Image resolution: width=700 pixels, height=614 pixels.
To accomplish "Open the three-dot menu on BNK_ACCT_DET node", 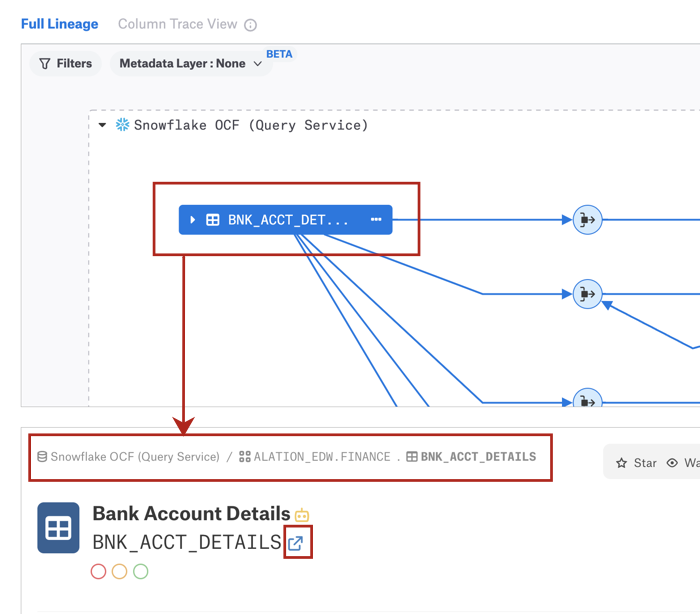I will 376,219.
